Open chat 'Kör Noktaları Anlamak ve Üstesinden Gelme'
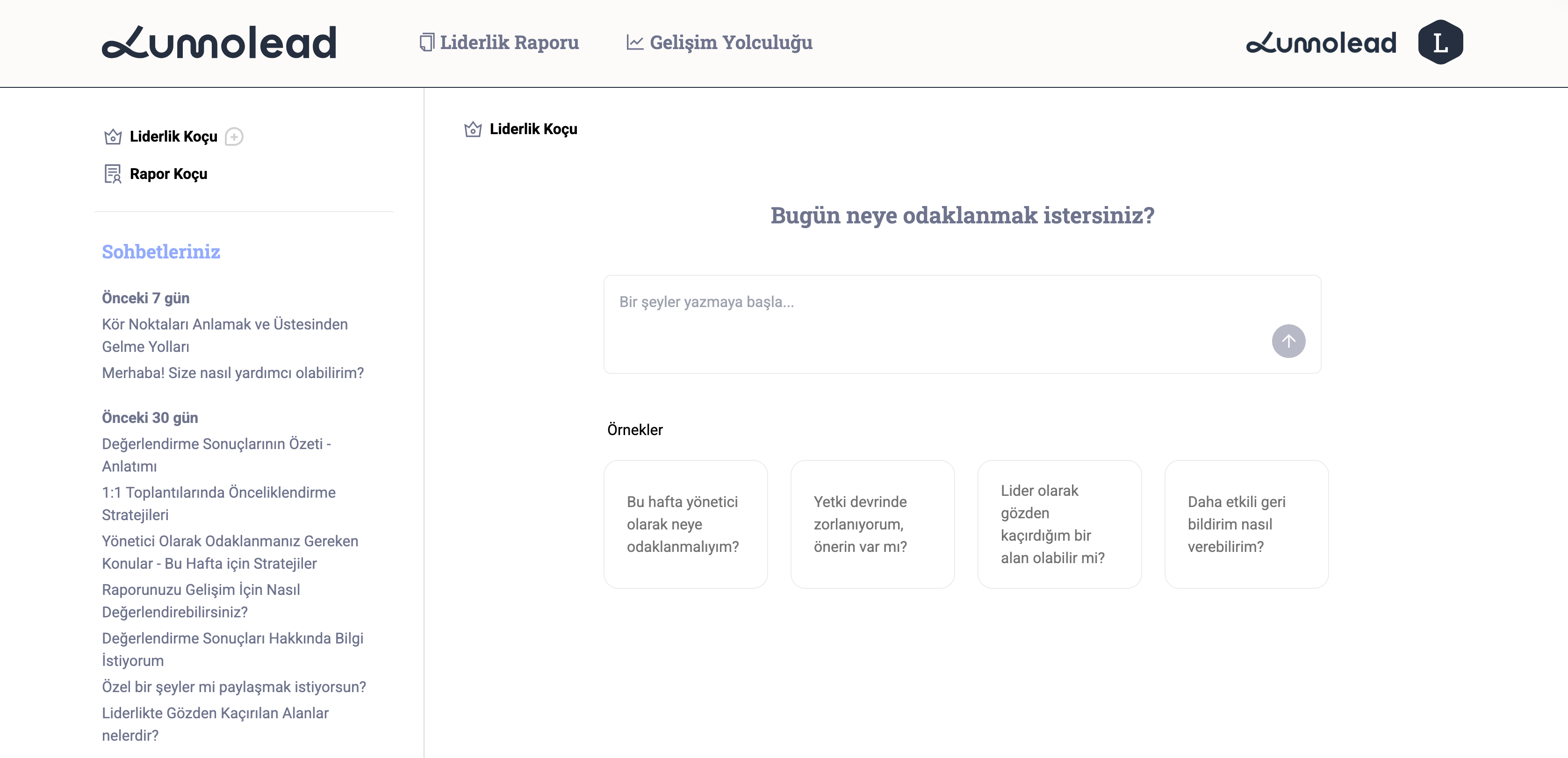The height and width of the screenshot is (758, 1568). coord(224,335)
